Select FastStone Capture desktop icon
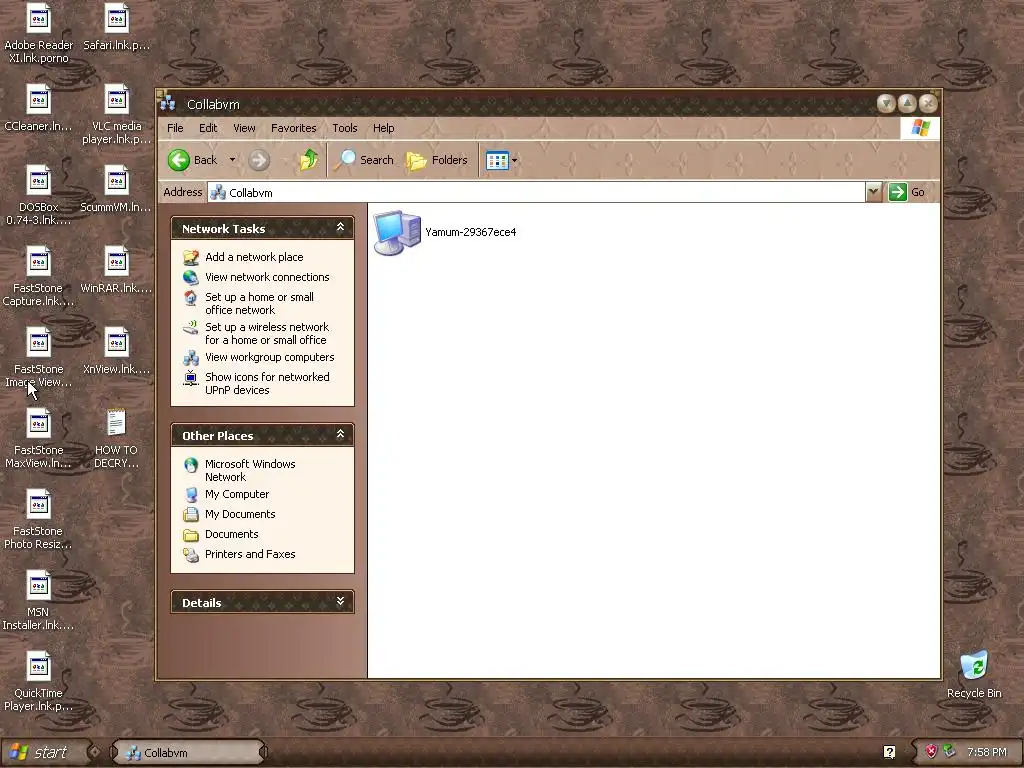The height and width of the screenshot is (768, 1024). (x=39, y=277)
